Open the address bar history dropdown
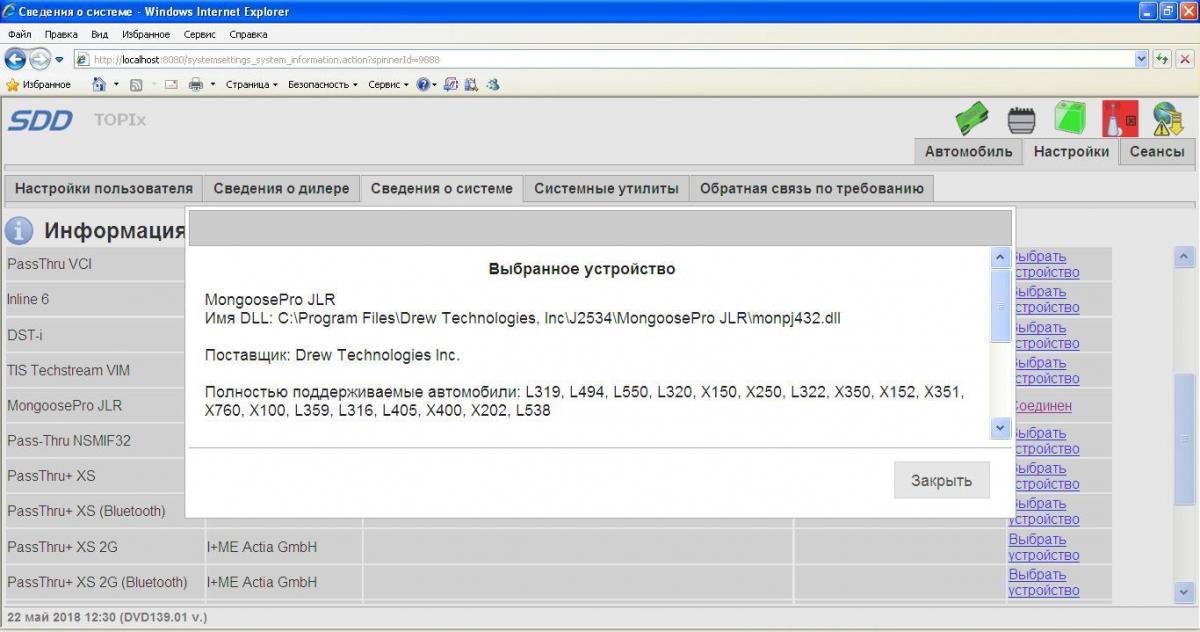The width and height of the screenshot is (1200, 632). (1142, 59)
